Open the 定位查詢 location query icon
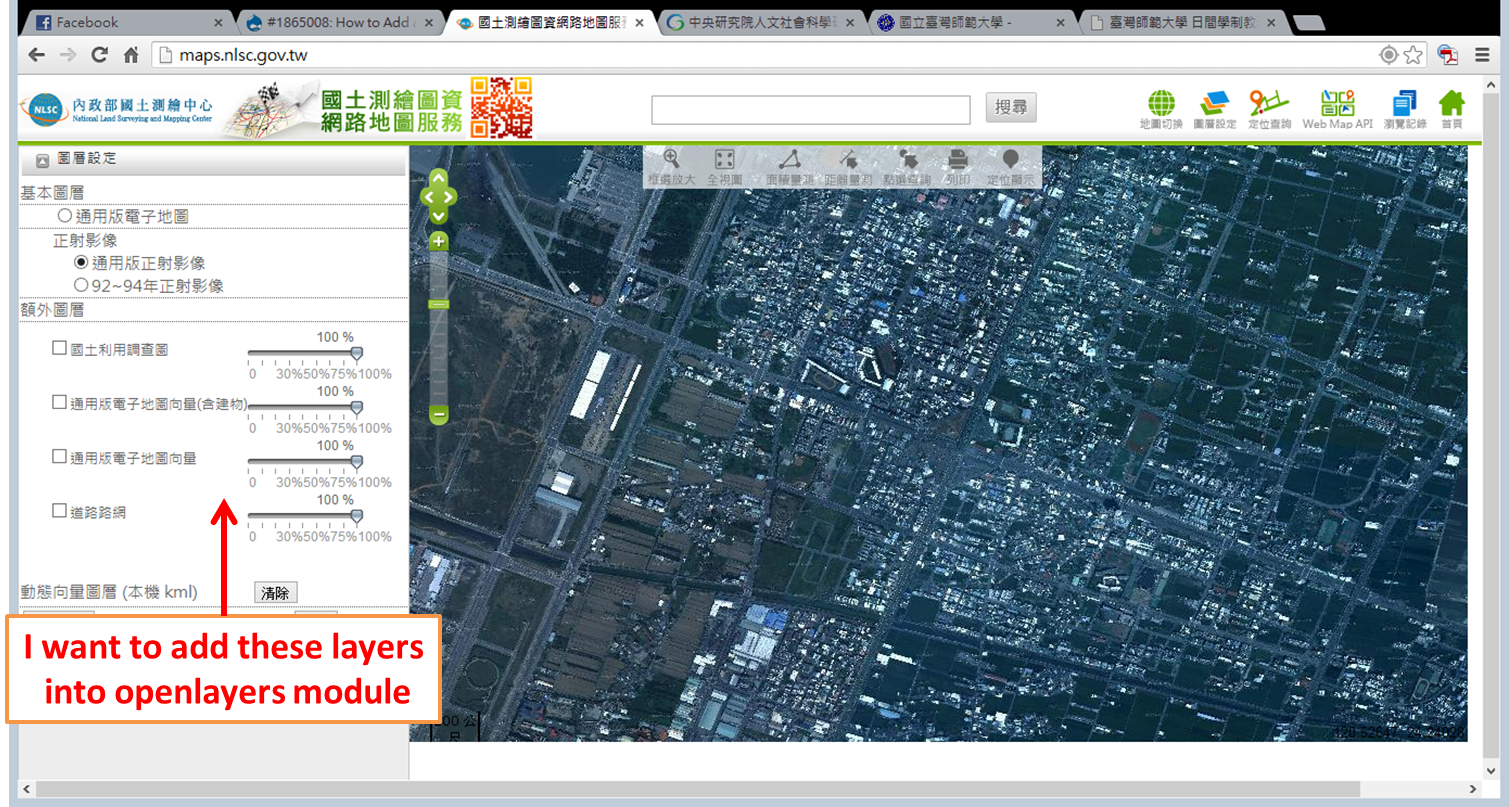This screenshot has height=807, width=1509. coord(1269,109)
